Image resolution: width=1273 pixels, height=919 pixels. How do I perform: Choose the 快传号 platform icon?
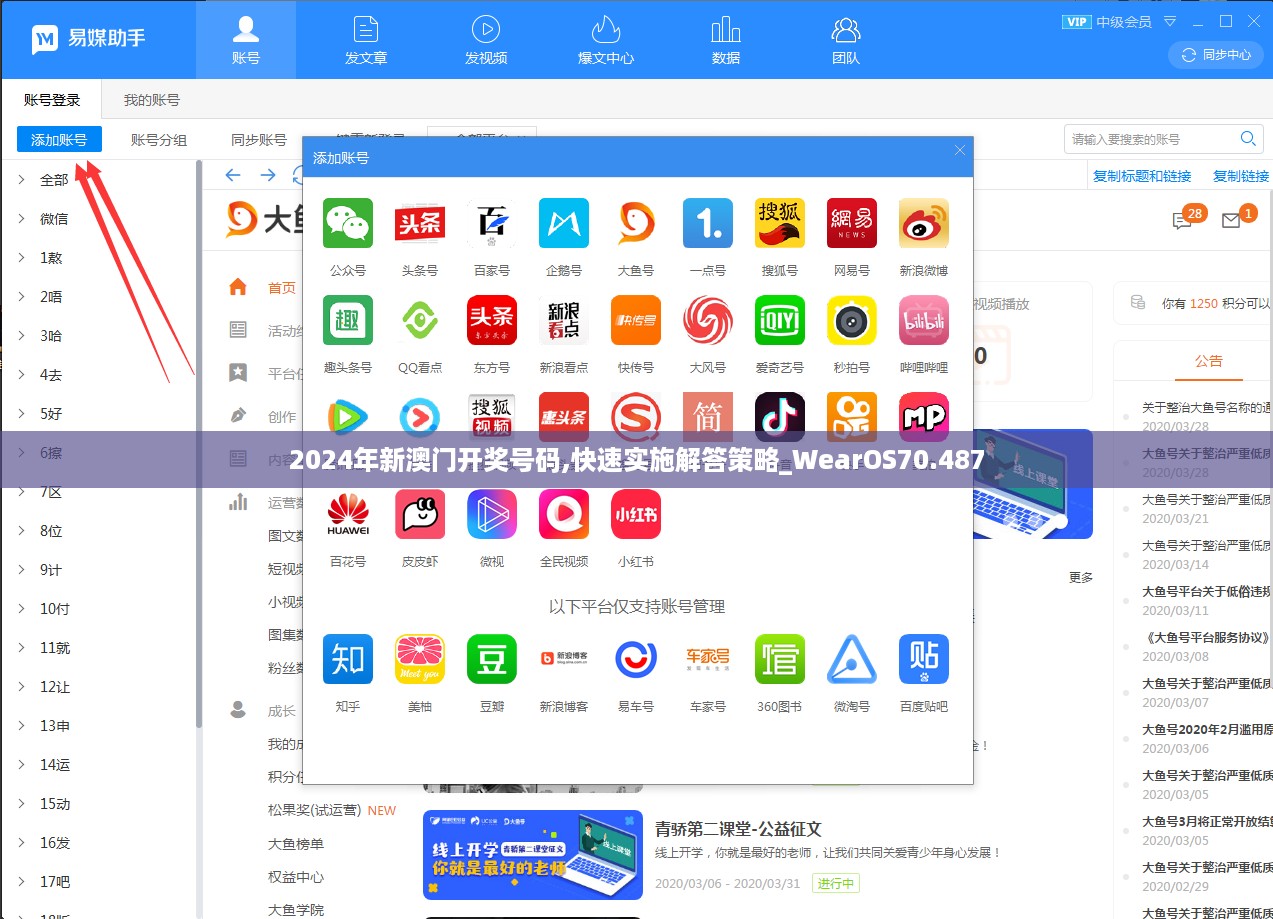coord(636,320)
